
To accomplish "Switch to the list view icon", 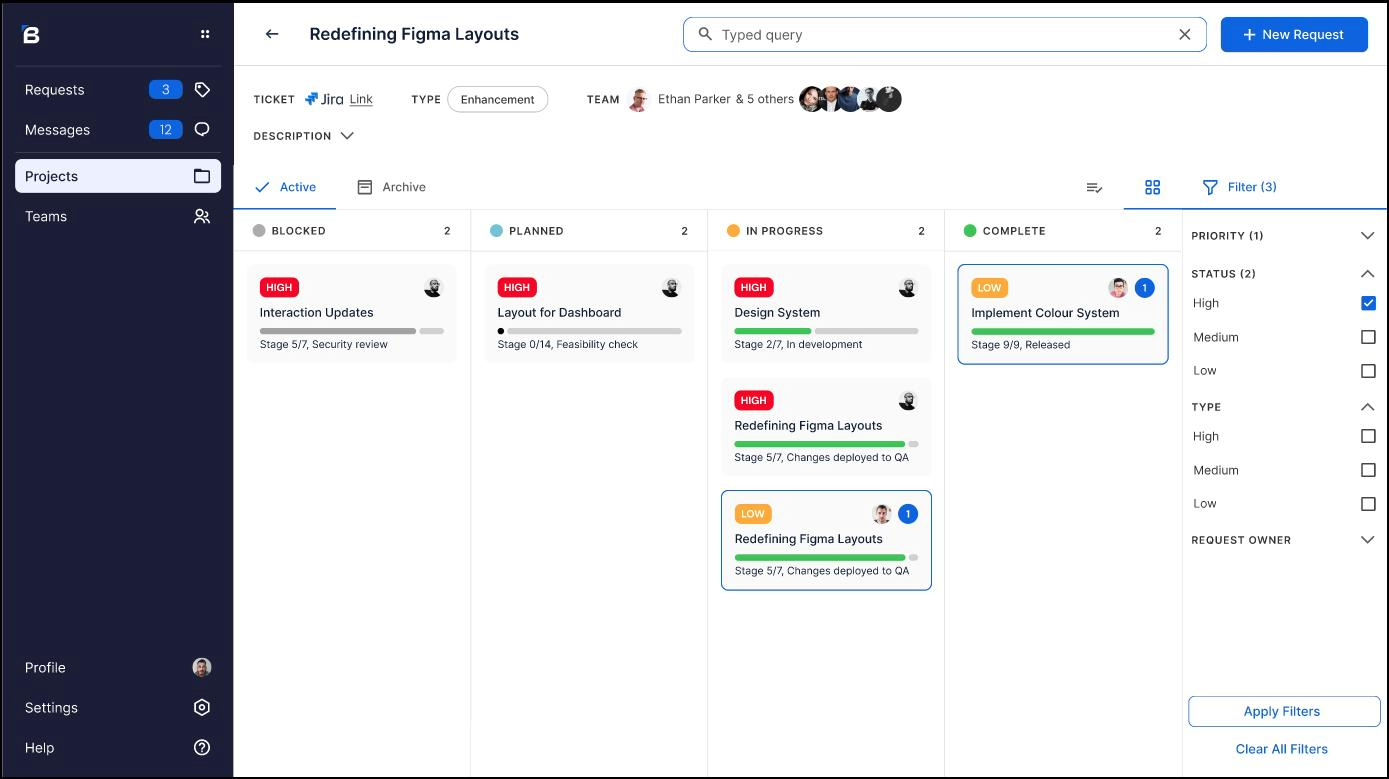I will pyautogui.click(x=1094, y=187).
